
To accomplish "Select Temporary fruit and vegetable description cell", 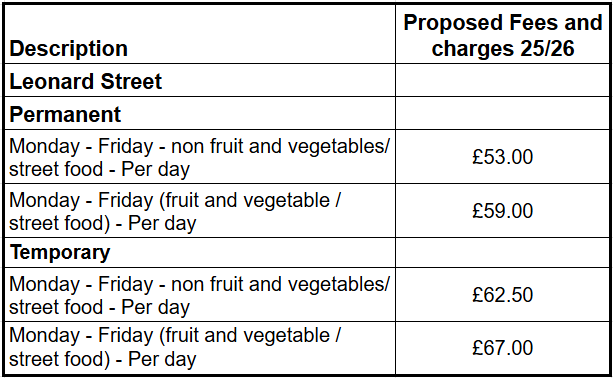I will [200, 348].
